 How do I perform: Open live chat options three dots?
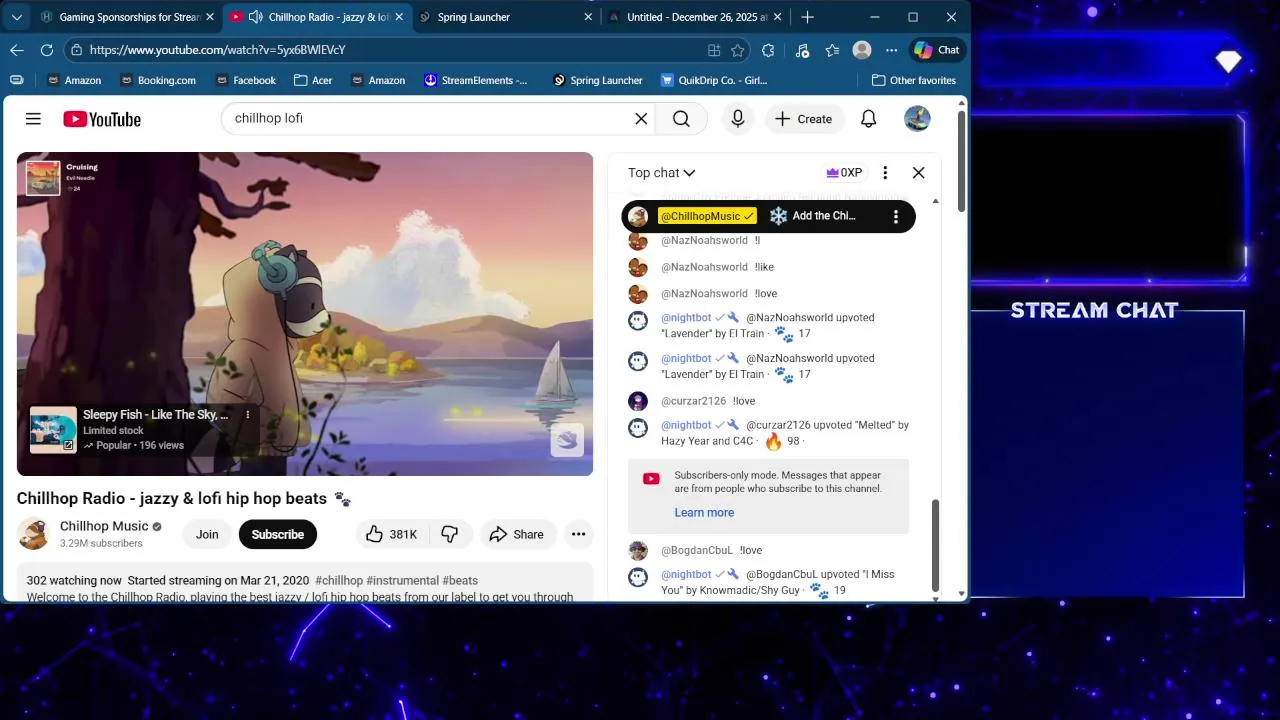pyautogui.click(x=885, y=172)
